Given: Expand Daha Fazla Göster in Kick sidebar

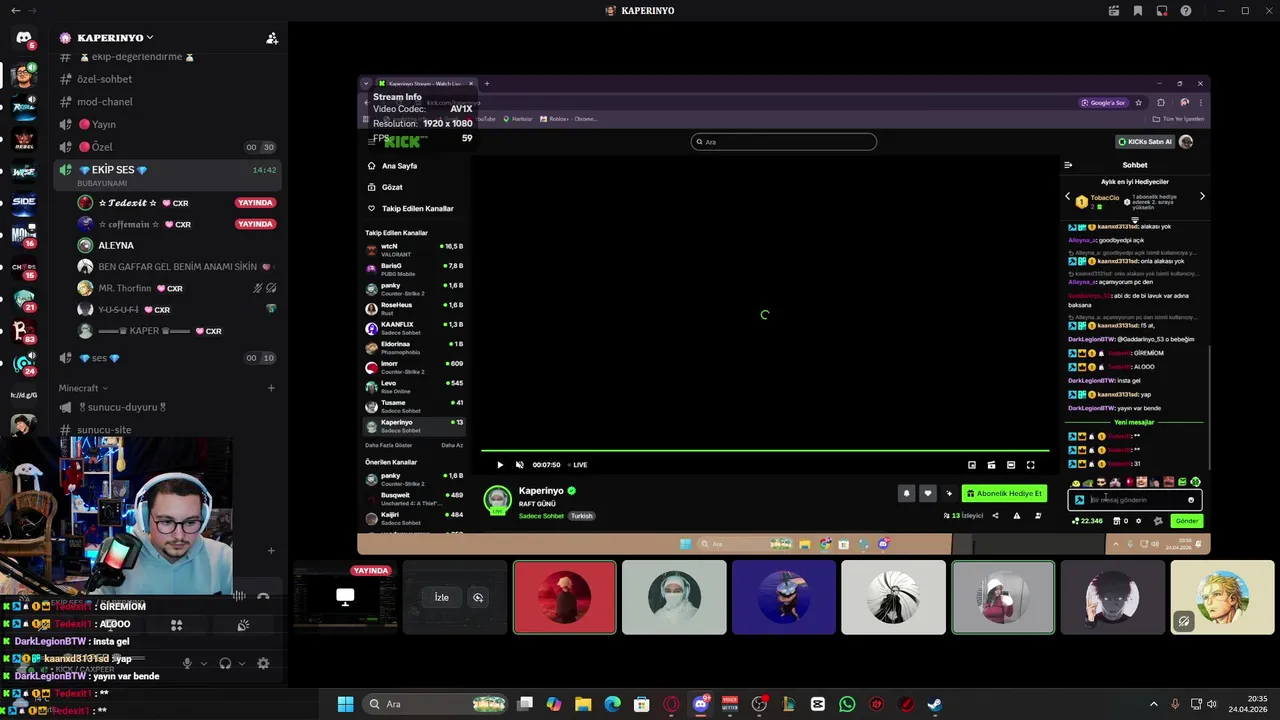Looking at the screenshot, I should click(388, 445).
